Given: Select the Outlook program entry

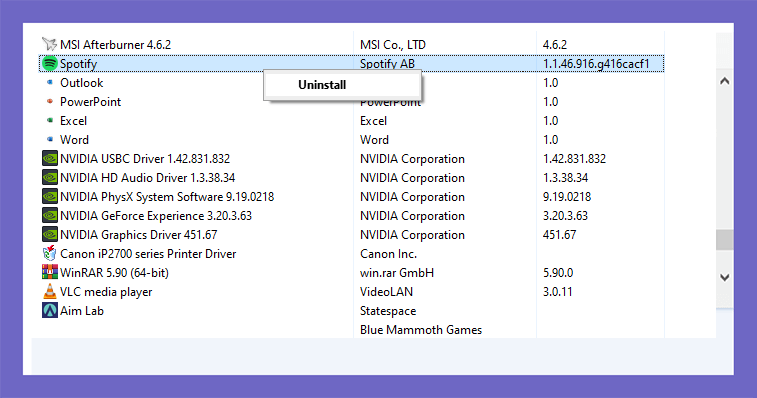Looking at the screenshot, I should pos(82,83).
